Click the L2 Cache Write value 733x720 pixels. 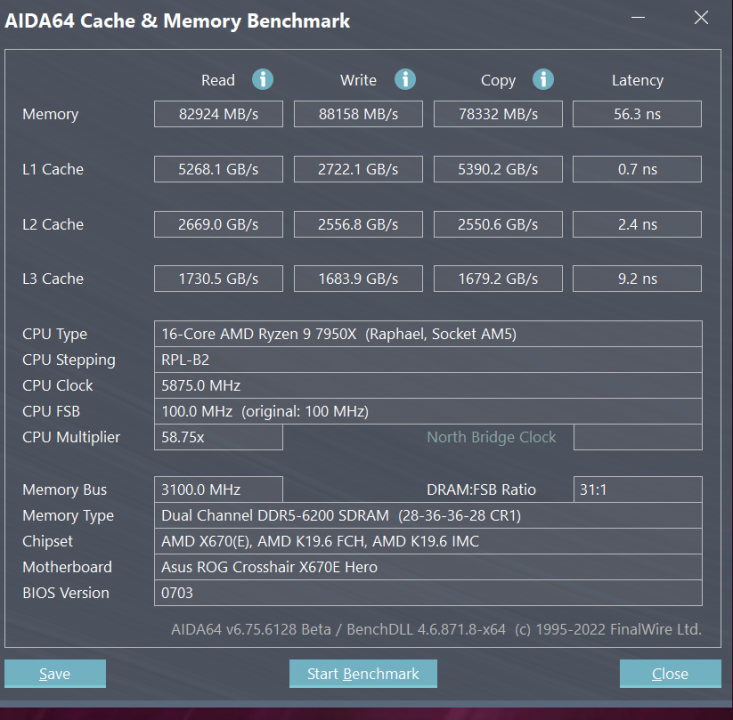tap(358, 224)
